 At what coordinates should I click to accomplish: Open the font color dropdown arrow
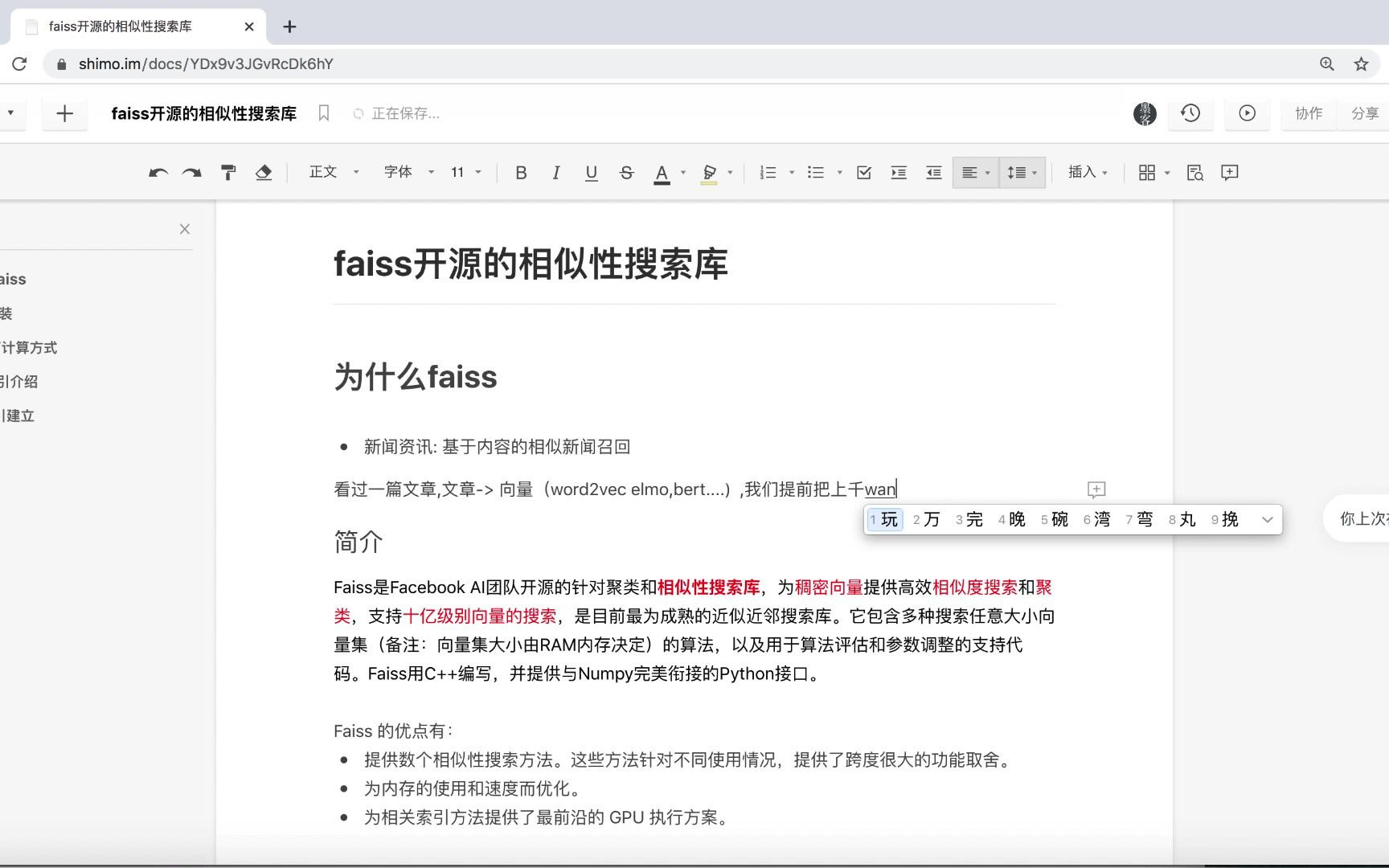[x=683, y=173]
